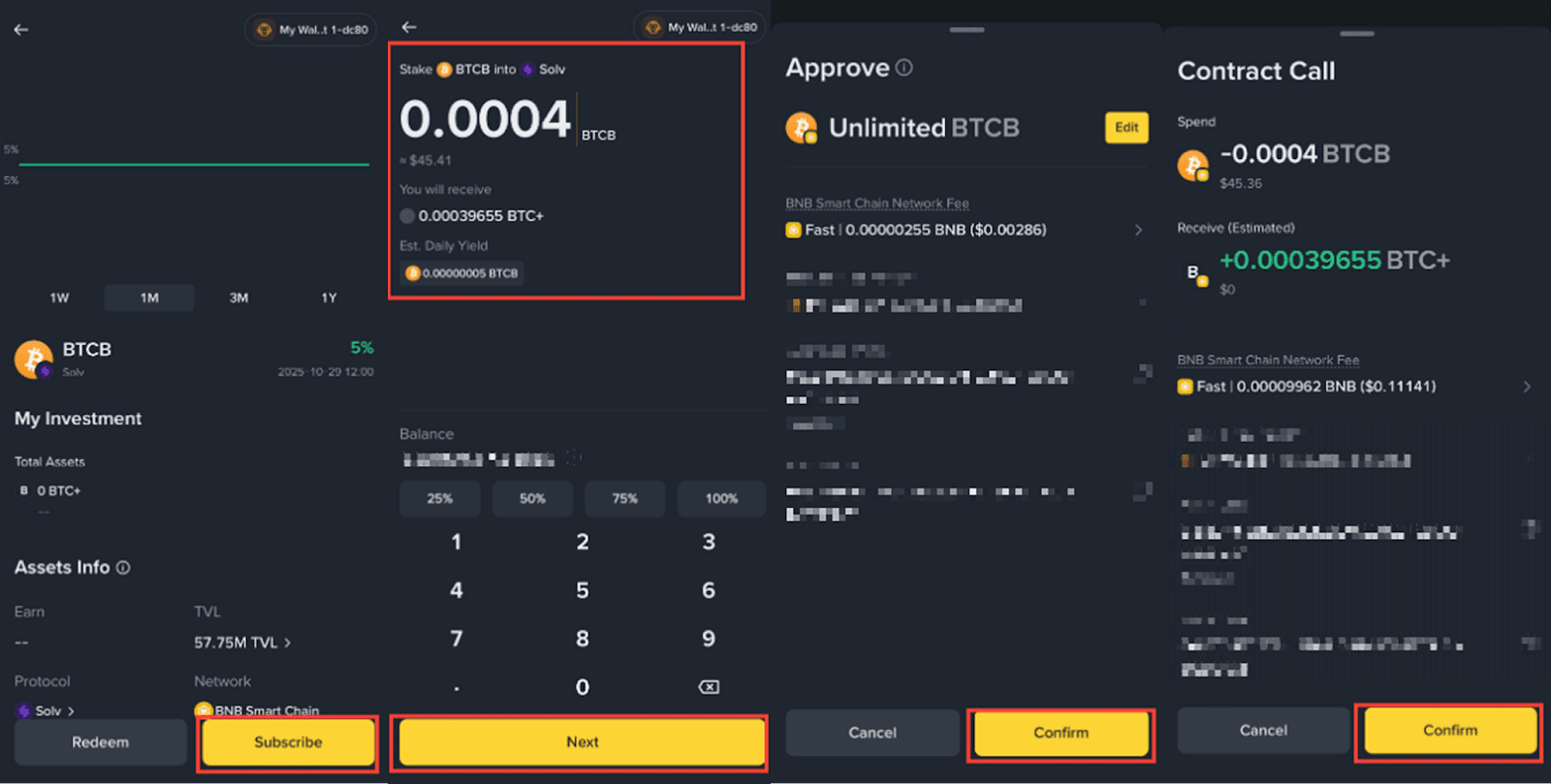The image size is (1551, 784).
Task: Go back using first panel's arrow
Action: (x=21, y=30)
